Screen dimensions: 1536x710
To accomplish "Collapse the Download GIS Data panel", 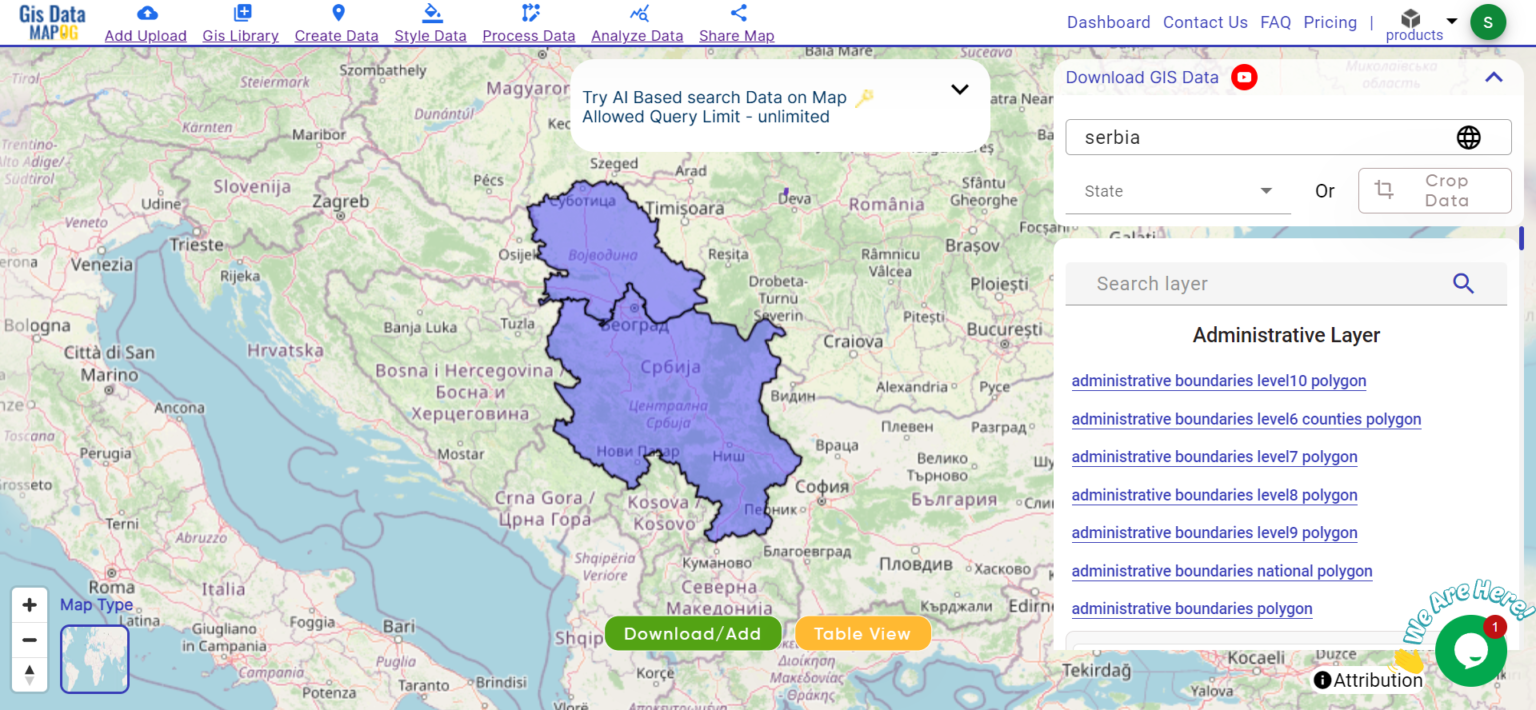I will [x=1493, y=77].
